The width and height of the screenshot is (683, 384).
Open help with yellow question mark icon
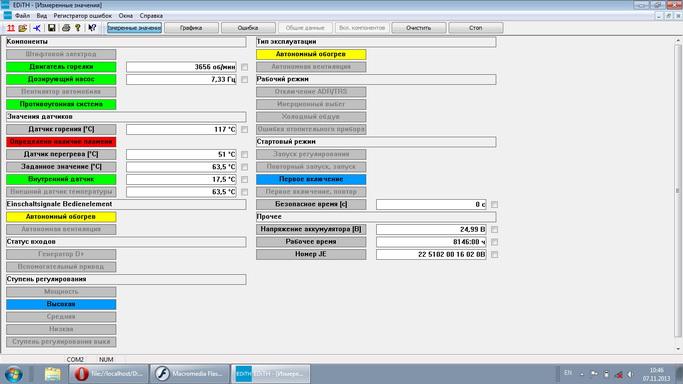tap(78, 28)
